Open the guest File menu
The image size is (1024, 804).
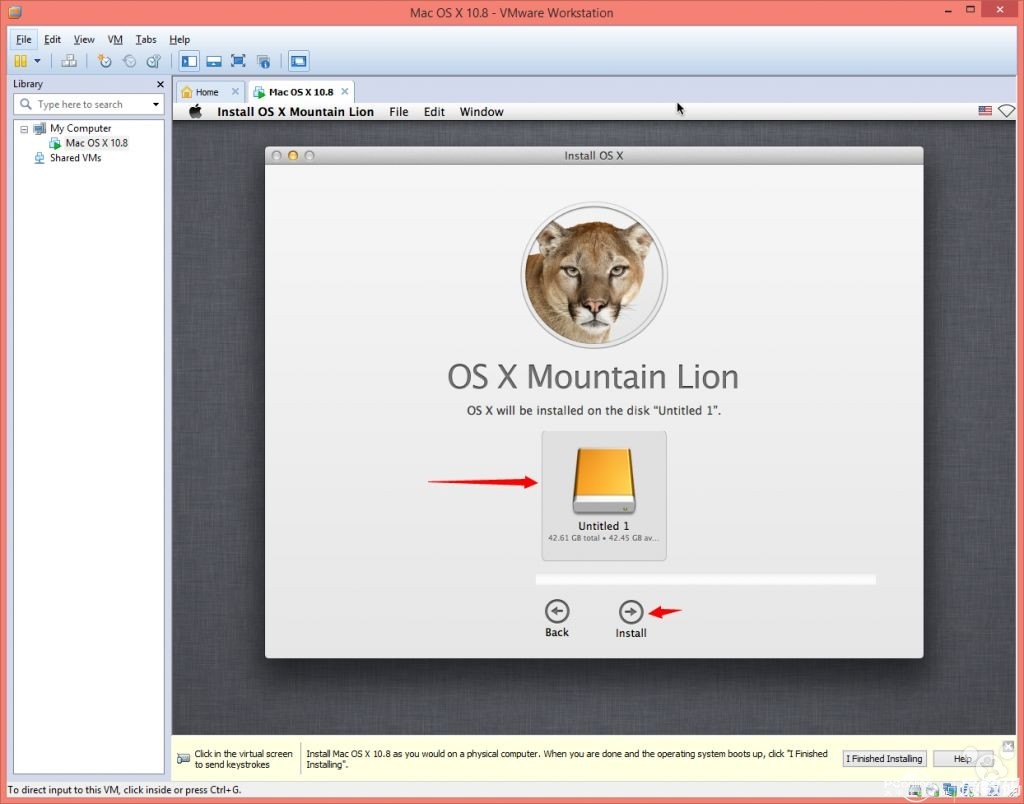[x=398, y=112]
